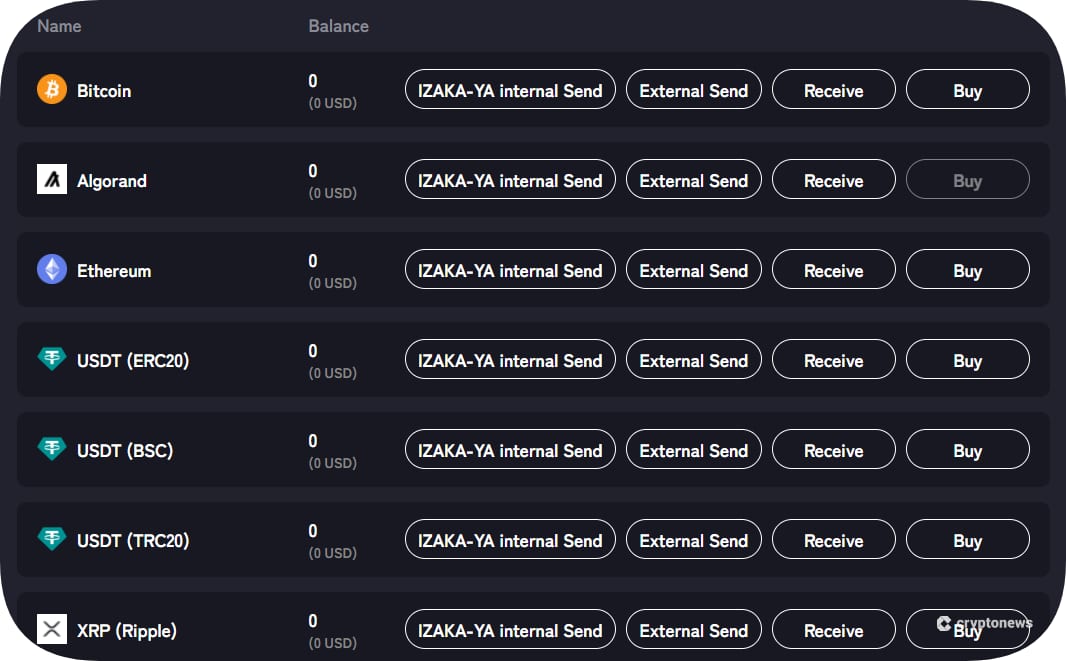Click Receive in the XRP (Ripple) row
The height and width of the screenshot is (661, 1066).
point(833,629)
